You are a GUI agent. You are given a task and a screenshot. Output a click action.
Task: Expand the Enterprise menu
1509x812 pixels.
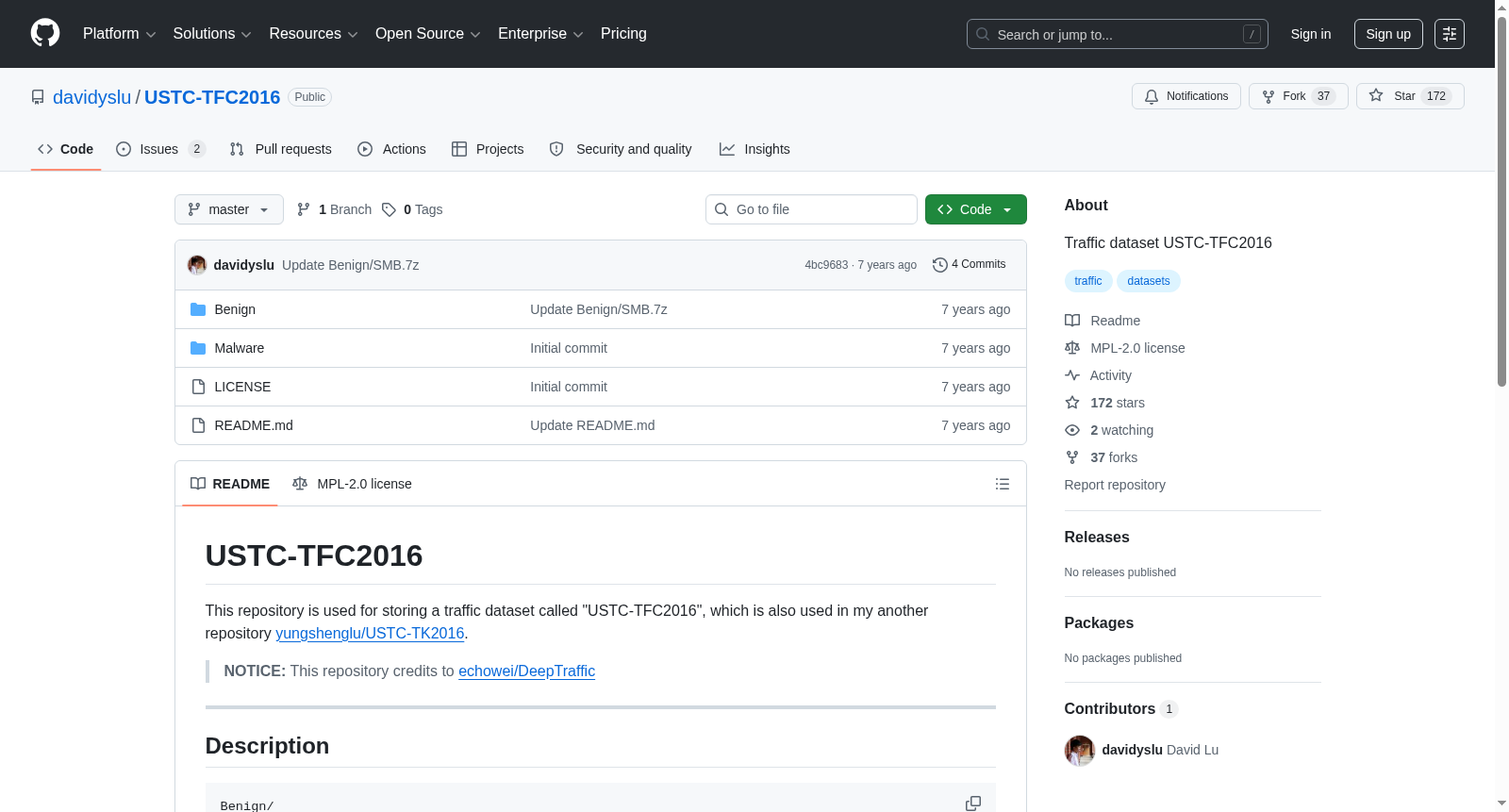[x=540, y=34]
